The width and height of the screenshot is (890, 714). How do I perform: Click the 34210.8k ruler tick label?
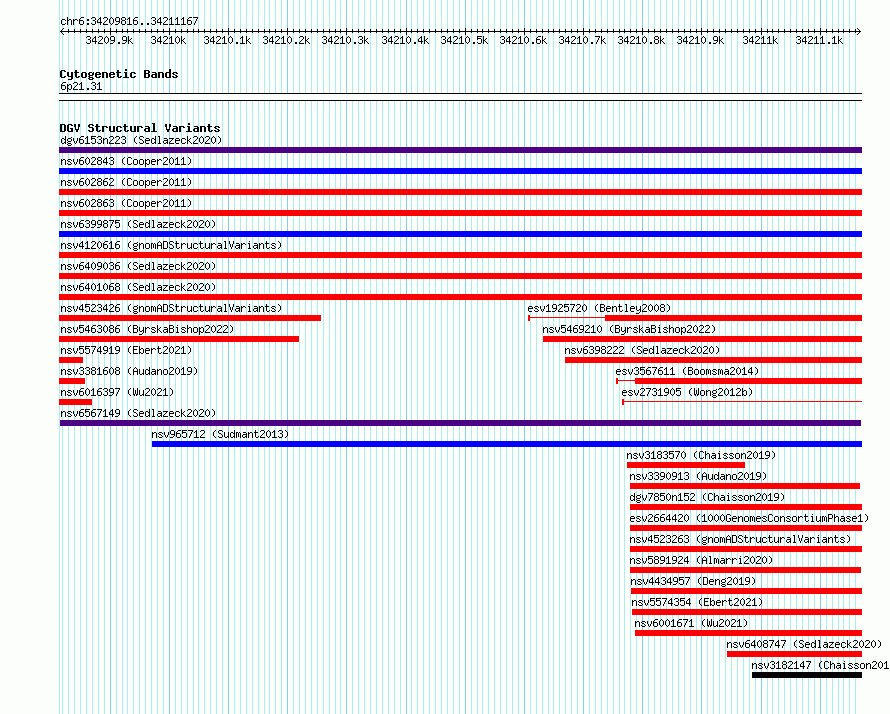pyautogui.click(x=641, y=41)
